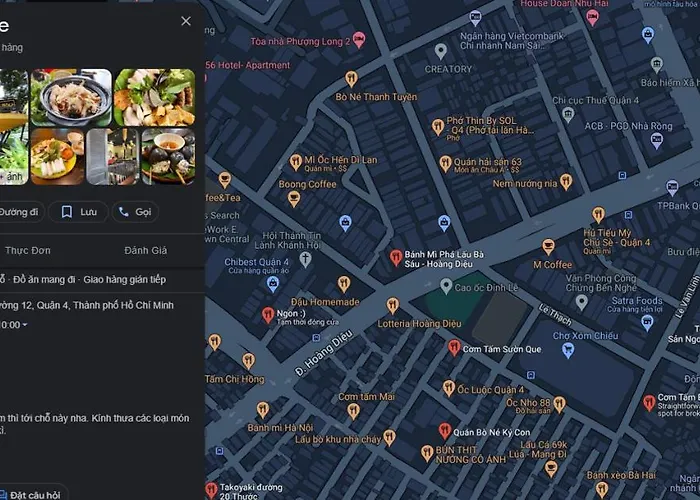Open Quán hải sản 63 restaurant pin
Image resolution: width=700 pixels, height=500 pixels.
tap(445, 164)
